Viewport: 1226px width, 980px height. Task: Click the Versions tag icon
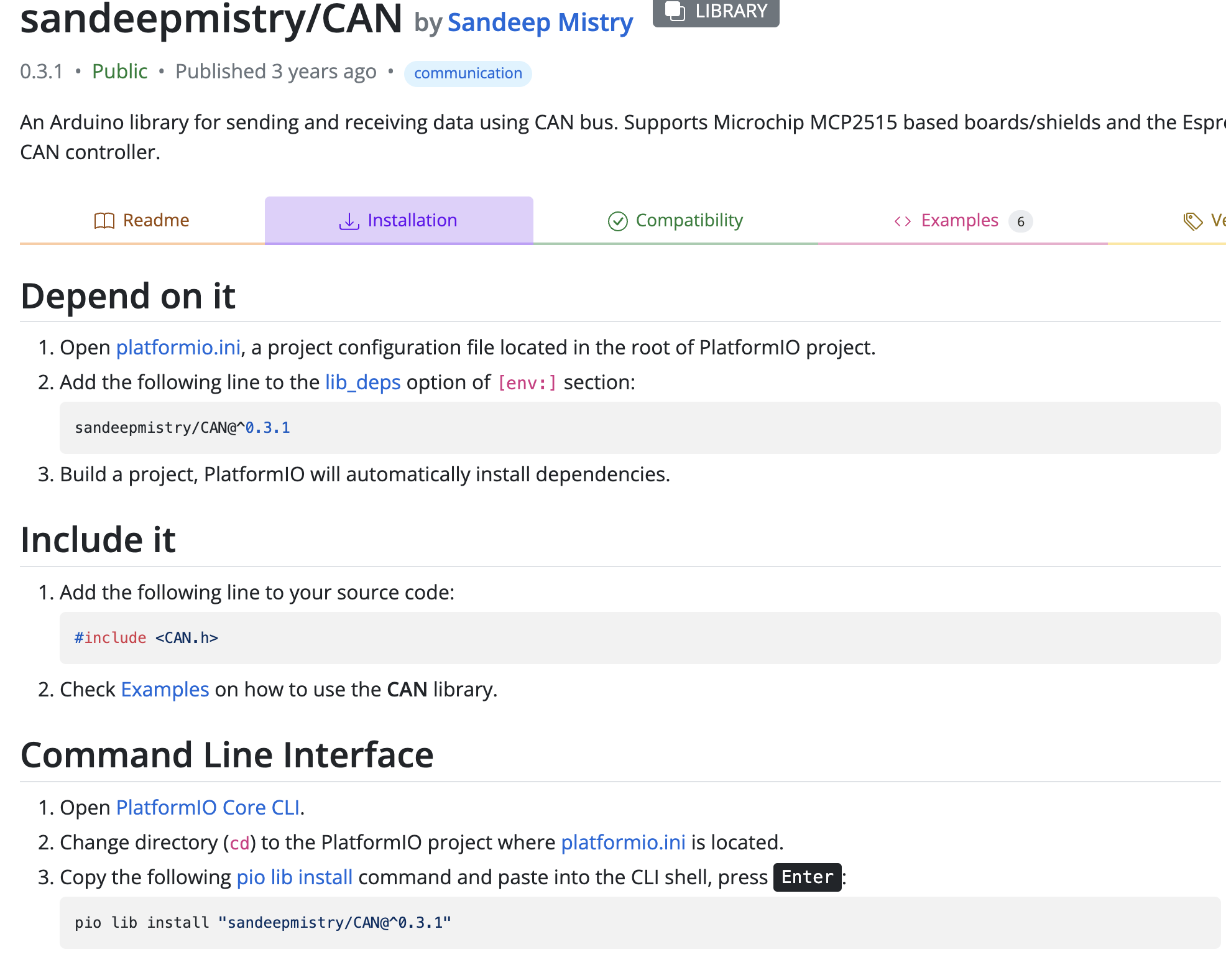point(1192,221)
